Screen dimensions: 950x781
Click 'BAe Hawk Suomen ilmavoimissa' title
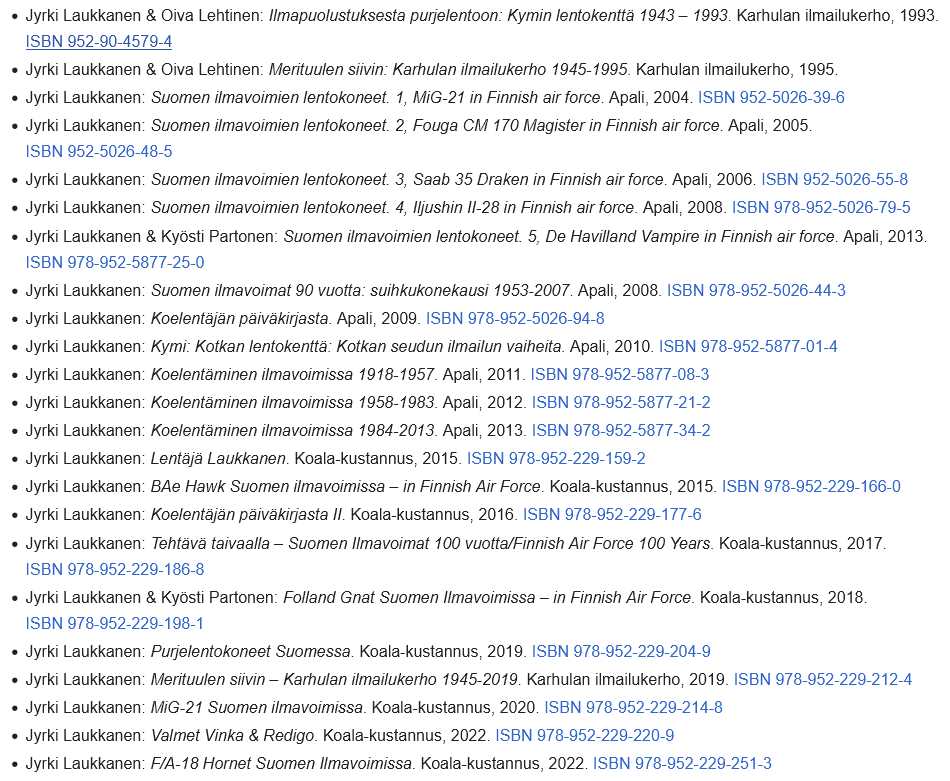tap(268, 487)
